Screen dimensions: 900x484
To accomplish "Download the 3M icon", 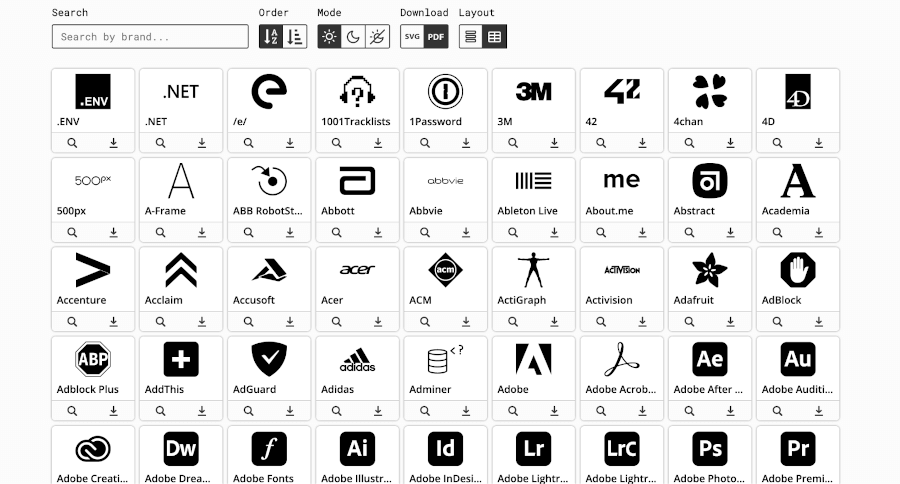I will tap(554, 143).
